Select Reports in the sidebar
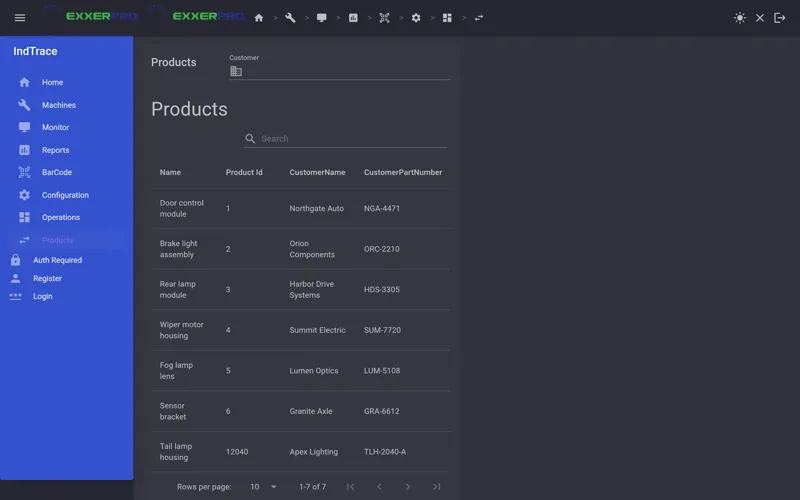 coord(66,150)
